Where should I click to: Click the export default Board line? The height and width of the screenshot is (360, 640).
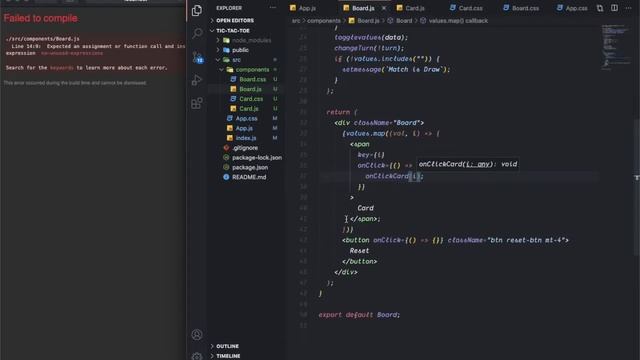359,315
